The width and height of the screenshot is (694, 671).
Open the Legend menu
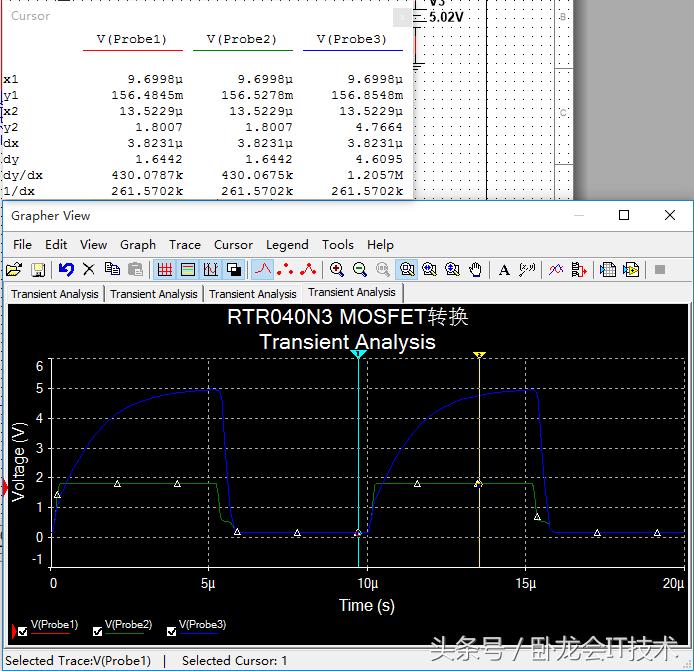click(x=287, y=244)
